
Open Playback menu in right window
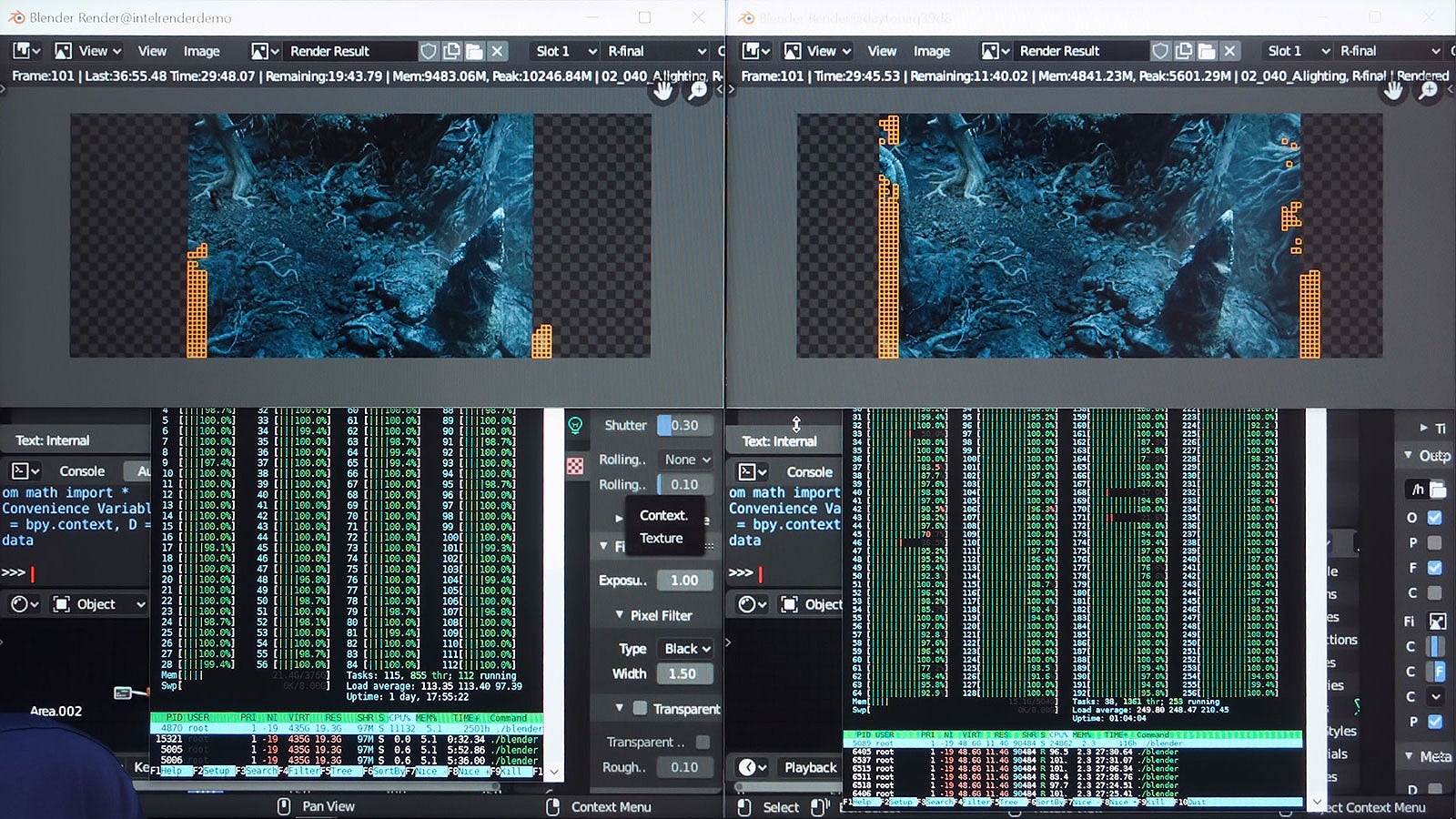(811, 767)
